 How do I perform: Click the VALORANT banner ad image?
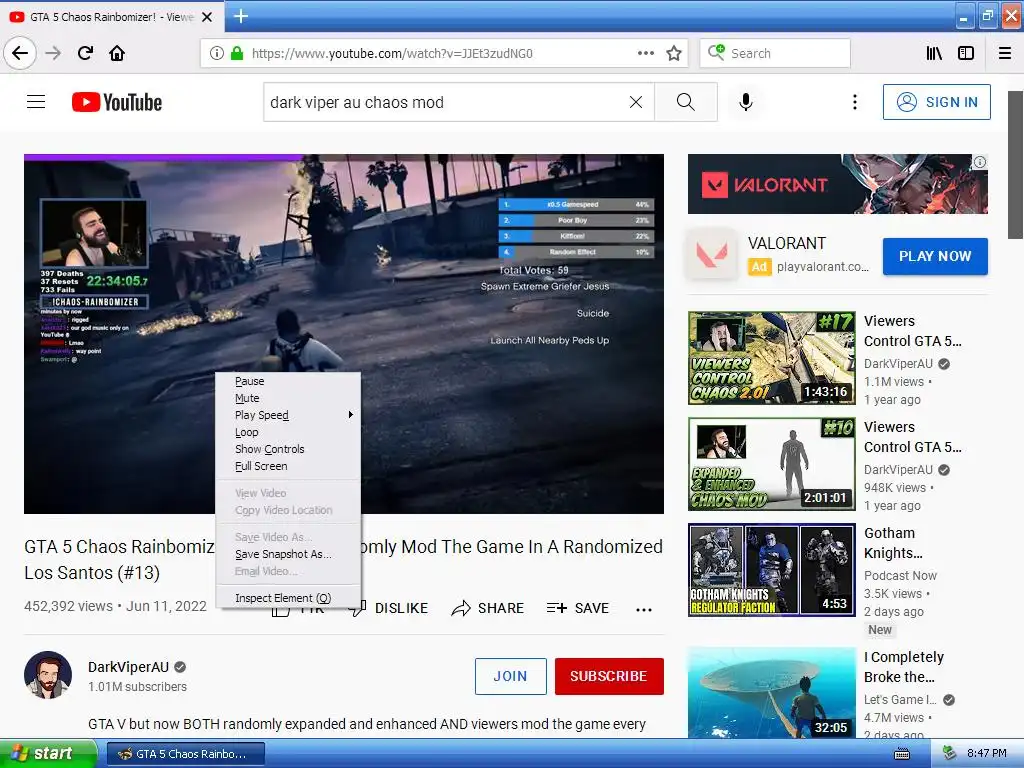click(x=837, y=184)
